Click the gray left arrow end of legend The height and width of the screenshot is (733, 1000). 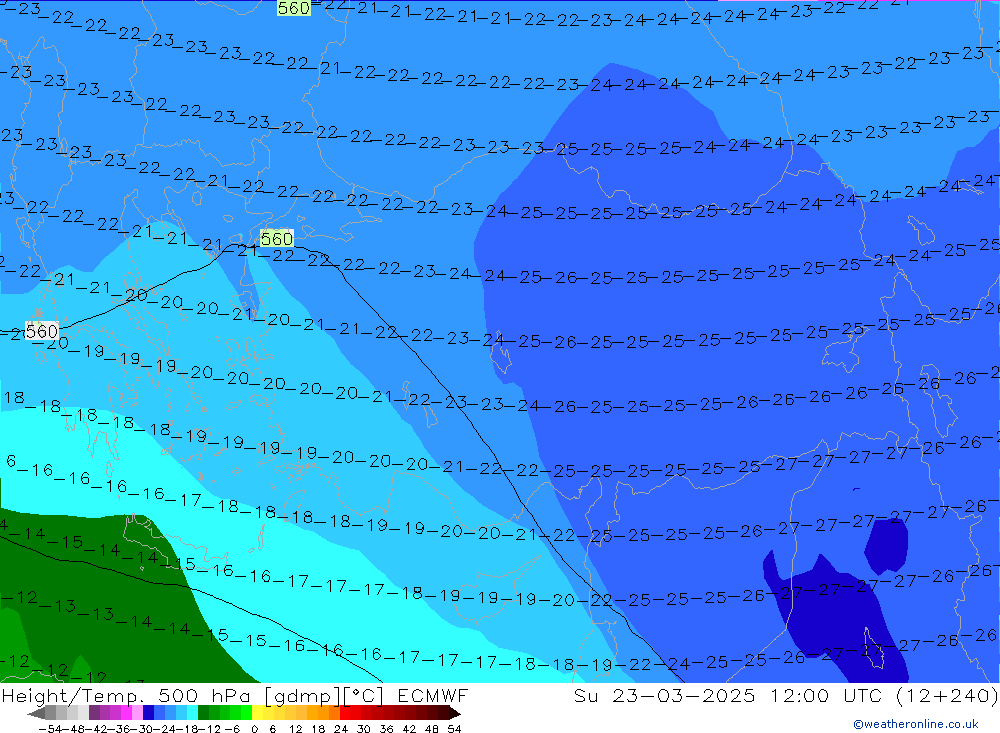coord(36,713)
